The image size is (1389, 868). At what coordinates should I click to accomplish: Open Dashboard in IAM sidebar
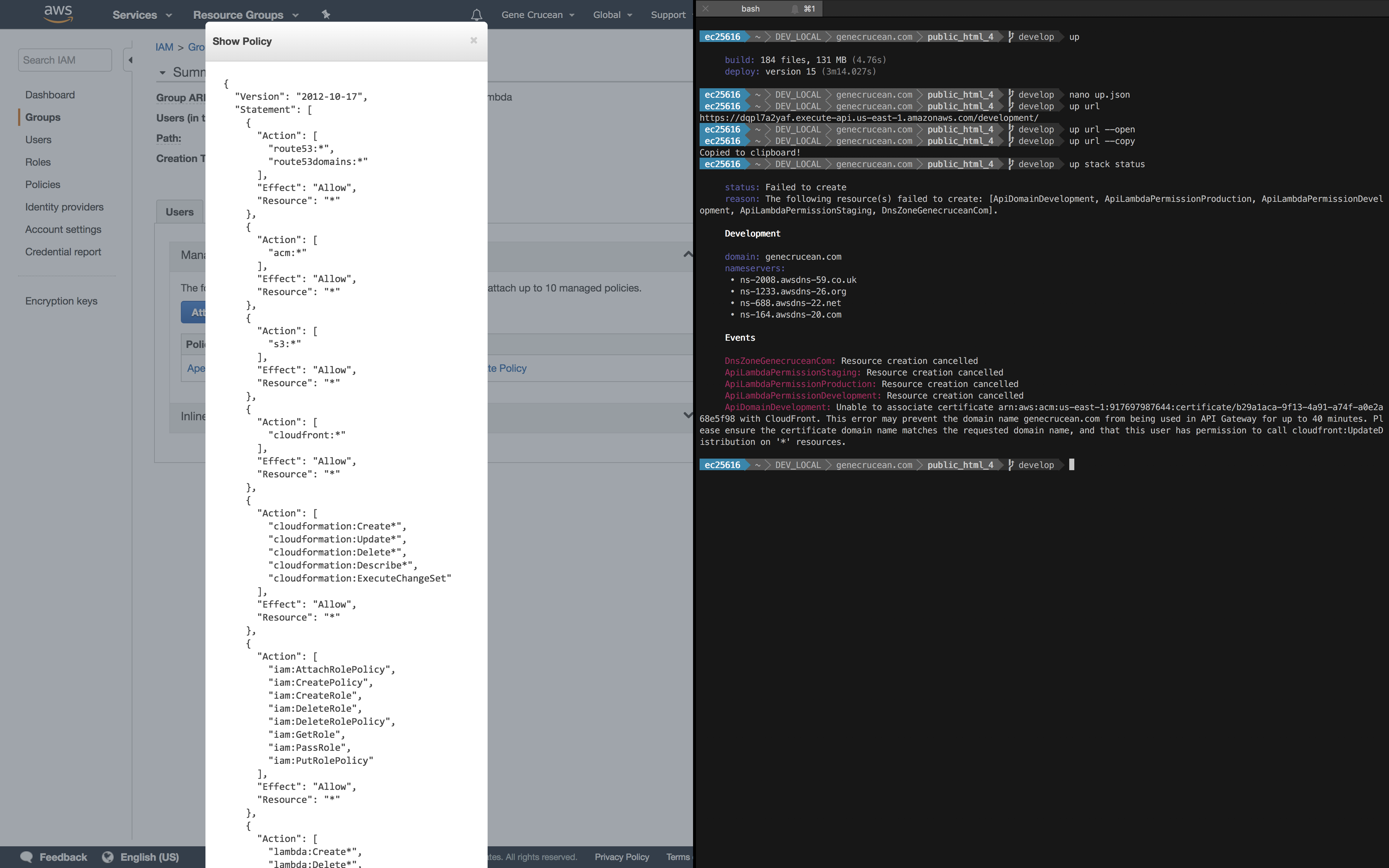point(50,95)
